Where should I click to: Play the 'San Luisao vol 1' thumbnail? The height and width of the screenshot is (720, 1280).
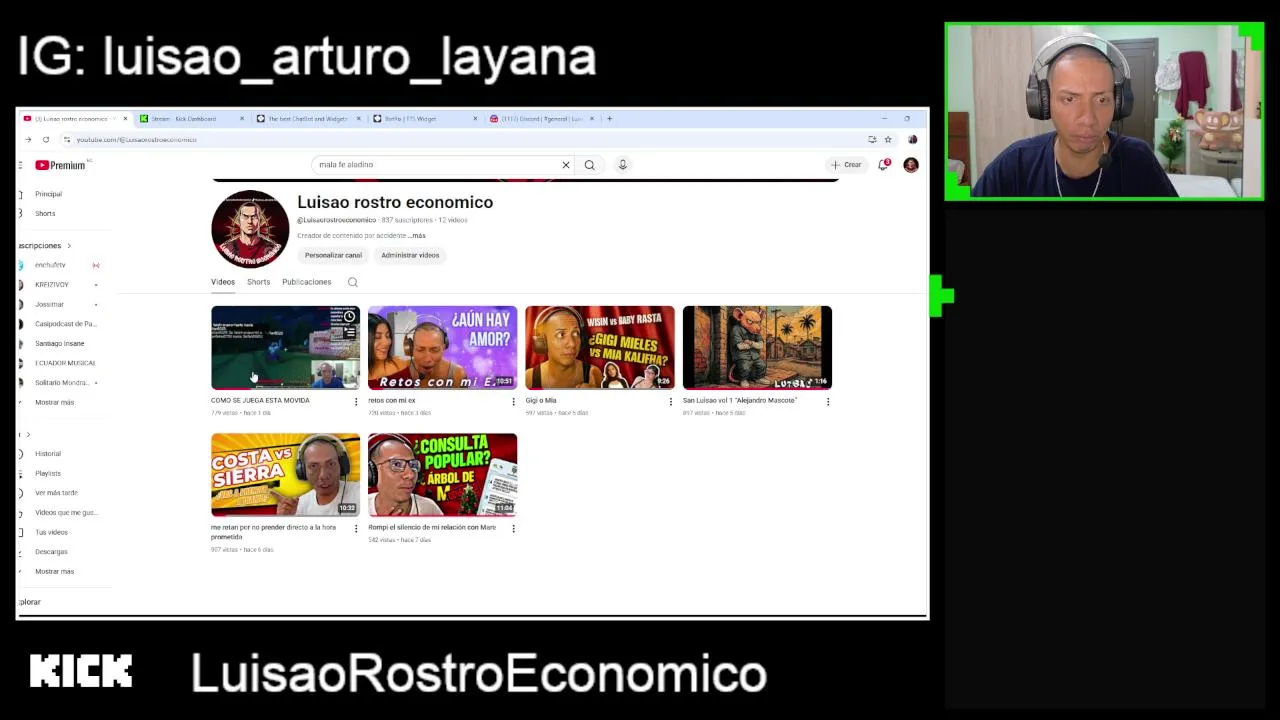pos(757,347)
